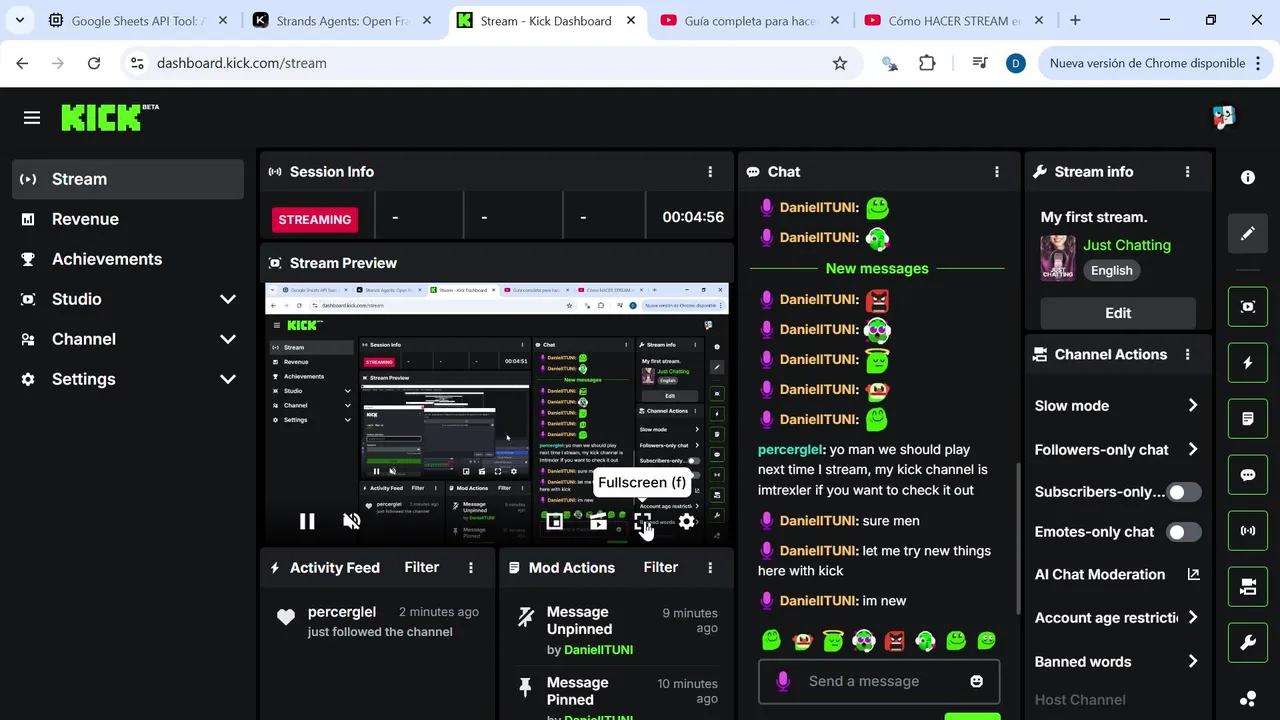The width and height of the screenshot is (1280, 720).
Task: Insert the halo emote from the emote row
Action: (x=833, y=640)
